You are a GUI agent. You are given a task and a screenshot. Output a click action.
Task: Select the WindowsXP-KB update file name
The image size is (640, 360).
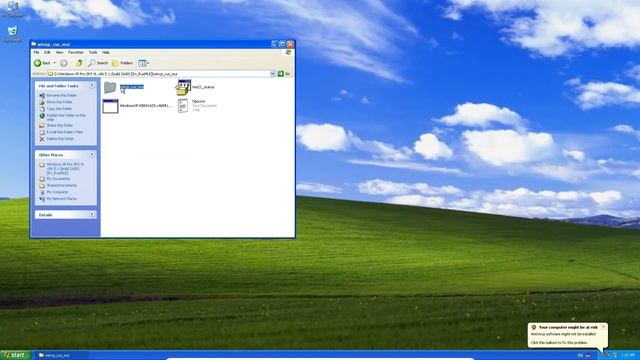point(145,106)
